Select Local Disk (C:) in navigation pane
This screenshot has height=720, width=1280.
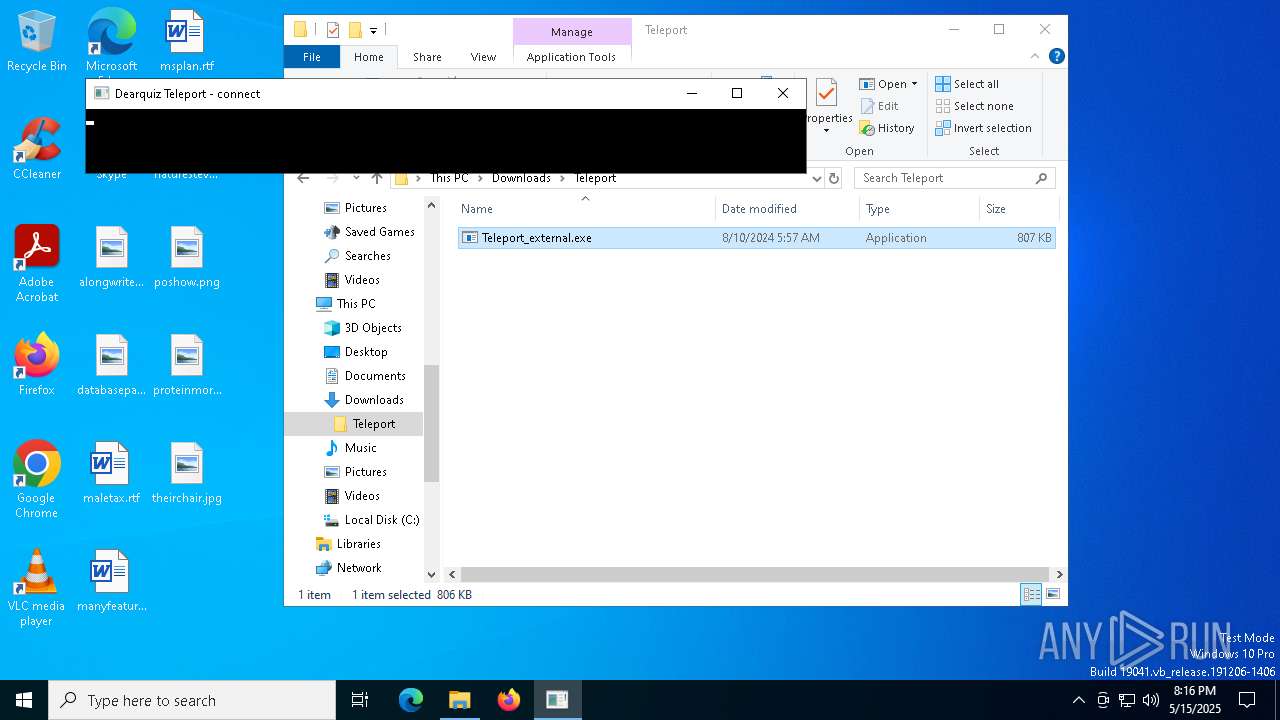[371, 520]
